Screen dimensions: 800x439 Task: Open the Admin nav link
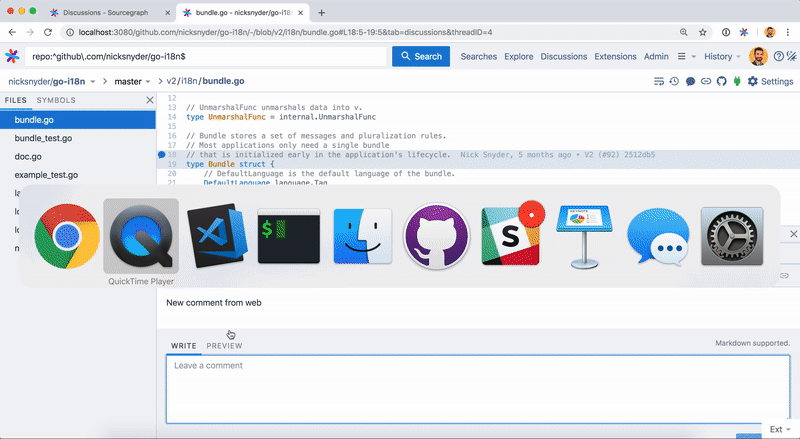tap(656, 56)
